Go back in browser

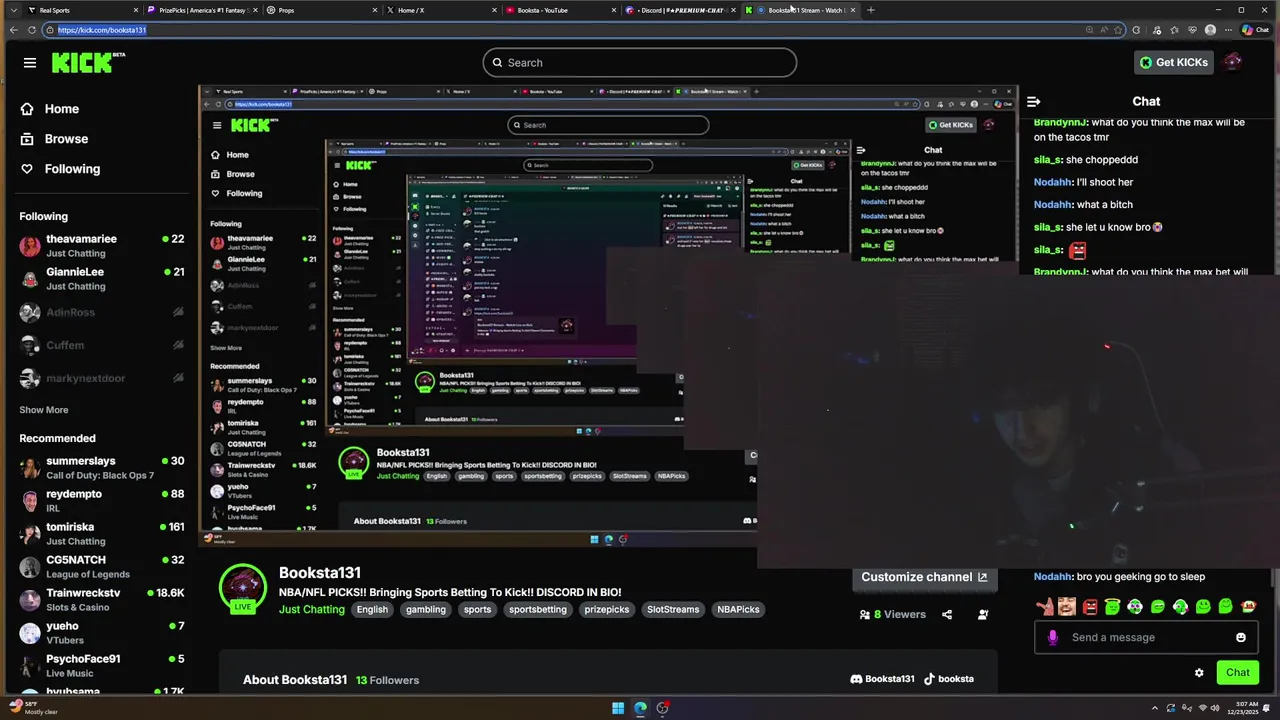pyautogui.click(x=13, y=30)
